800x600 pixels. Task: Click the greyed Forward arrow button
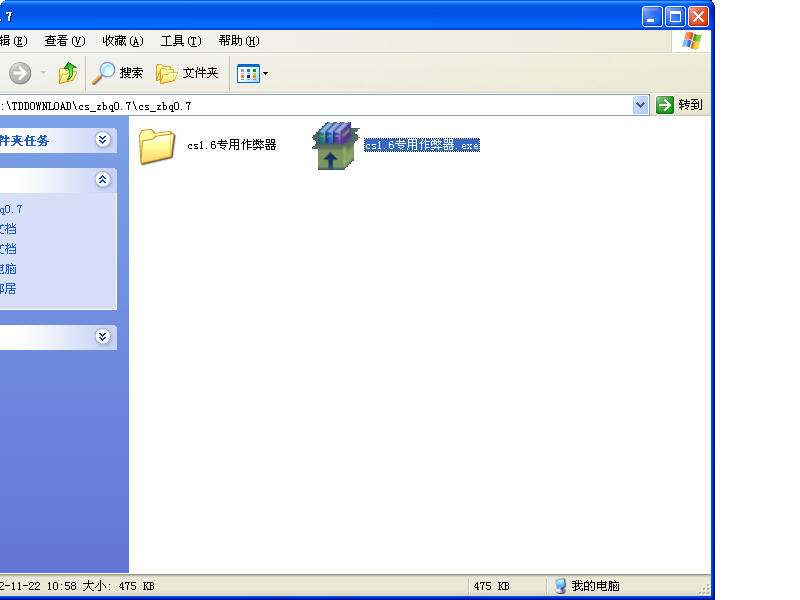(20, 73)
